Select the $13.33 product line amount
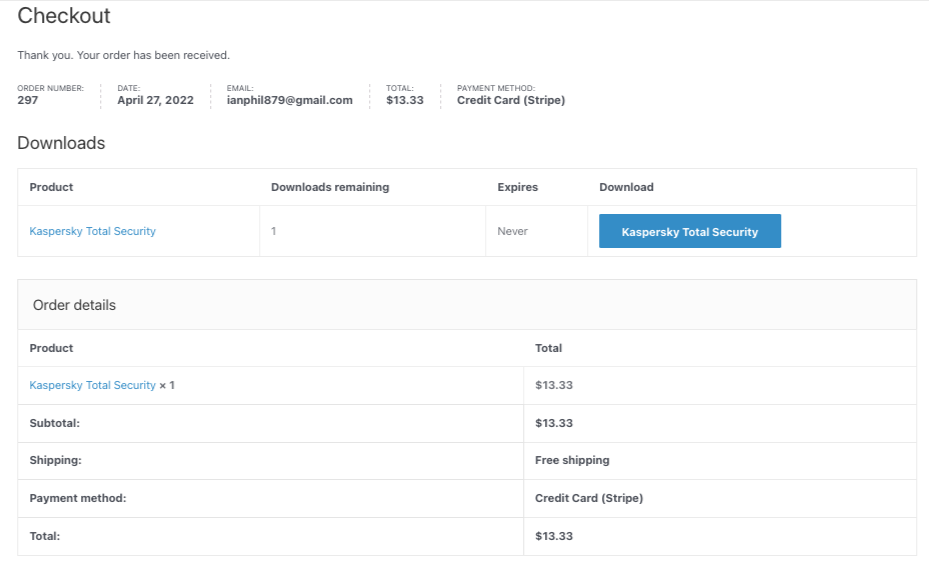The width and height of the screenshot is (929, 564). pyautogui.click(x=554, y=385)
